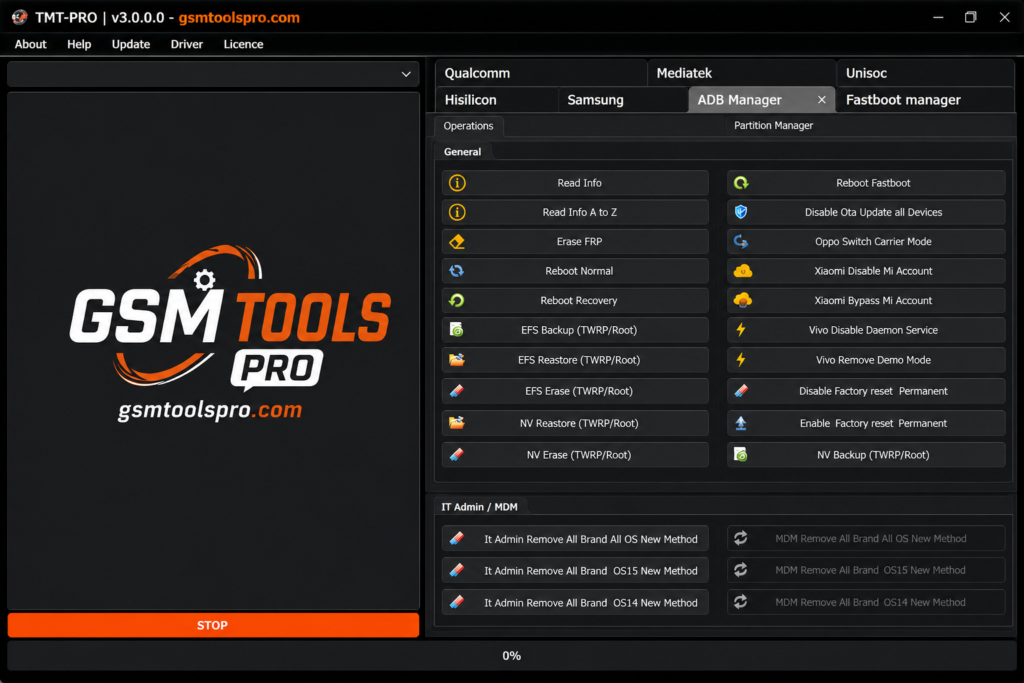Click the switch icon beside Oppo Switch Carrier Mode
The width and height of the screenshot is (1024, 683).
(741, 242)
